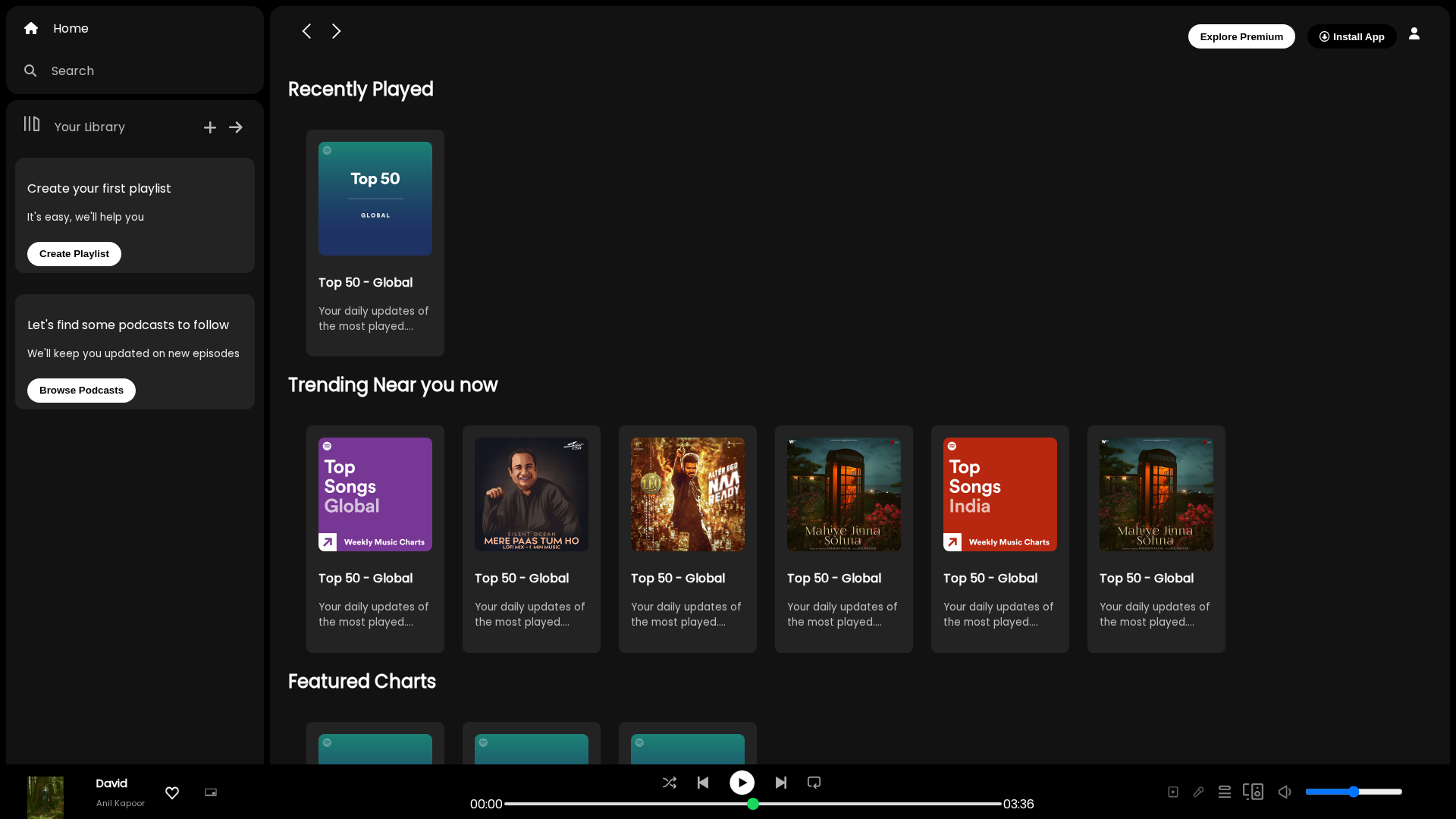Image resolution: width=1456 pixels, height=819 pixels.
Task: Open the Naa Ready album cover
Action: click(688, 494)
